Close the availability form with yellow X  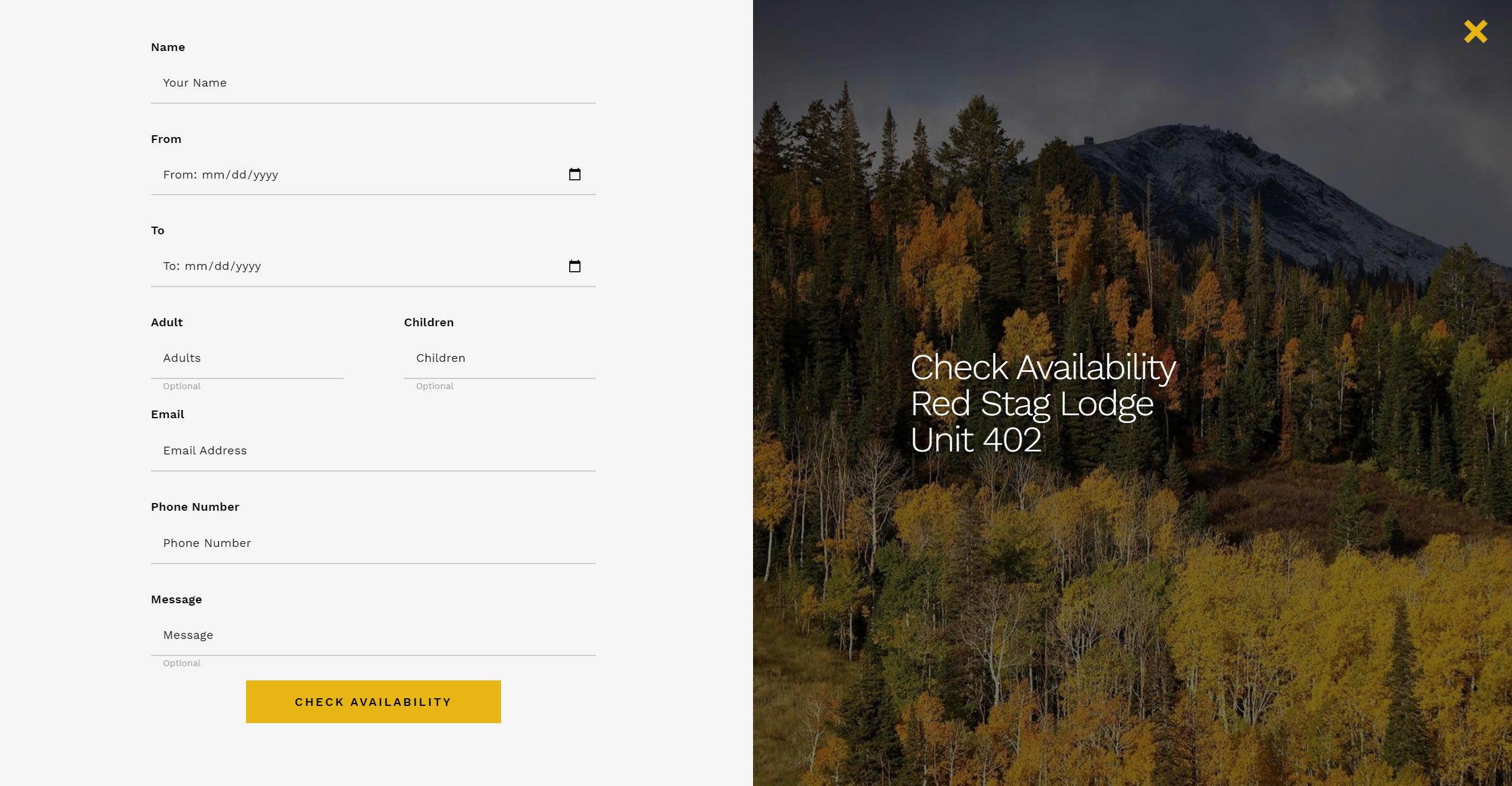pyautogui.click(x=1475, y=31)
